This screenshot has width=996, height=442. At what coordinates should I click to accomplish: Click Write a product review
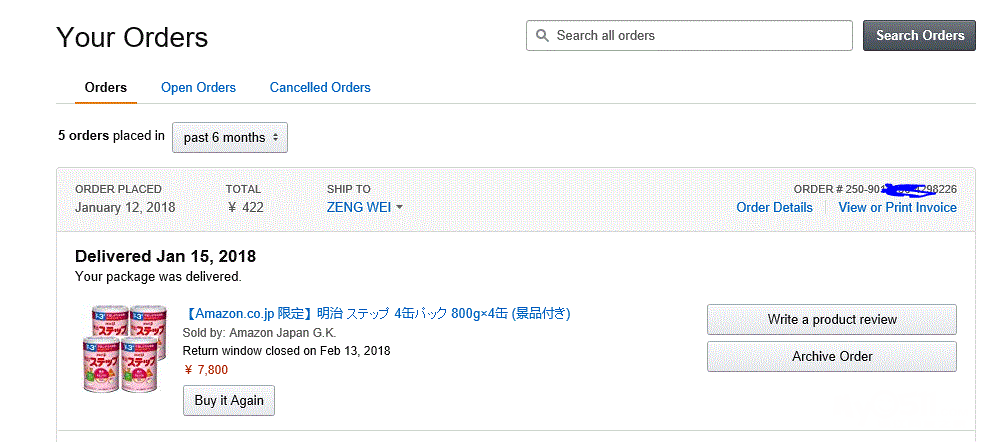coord(832,319)
